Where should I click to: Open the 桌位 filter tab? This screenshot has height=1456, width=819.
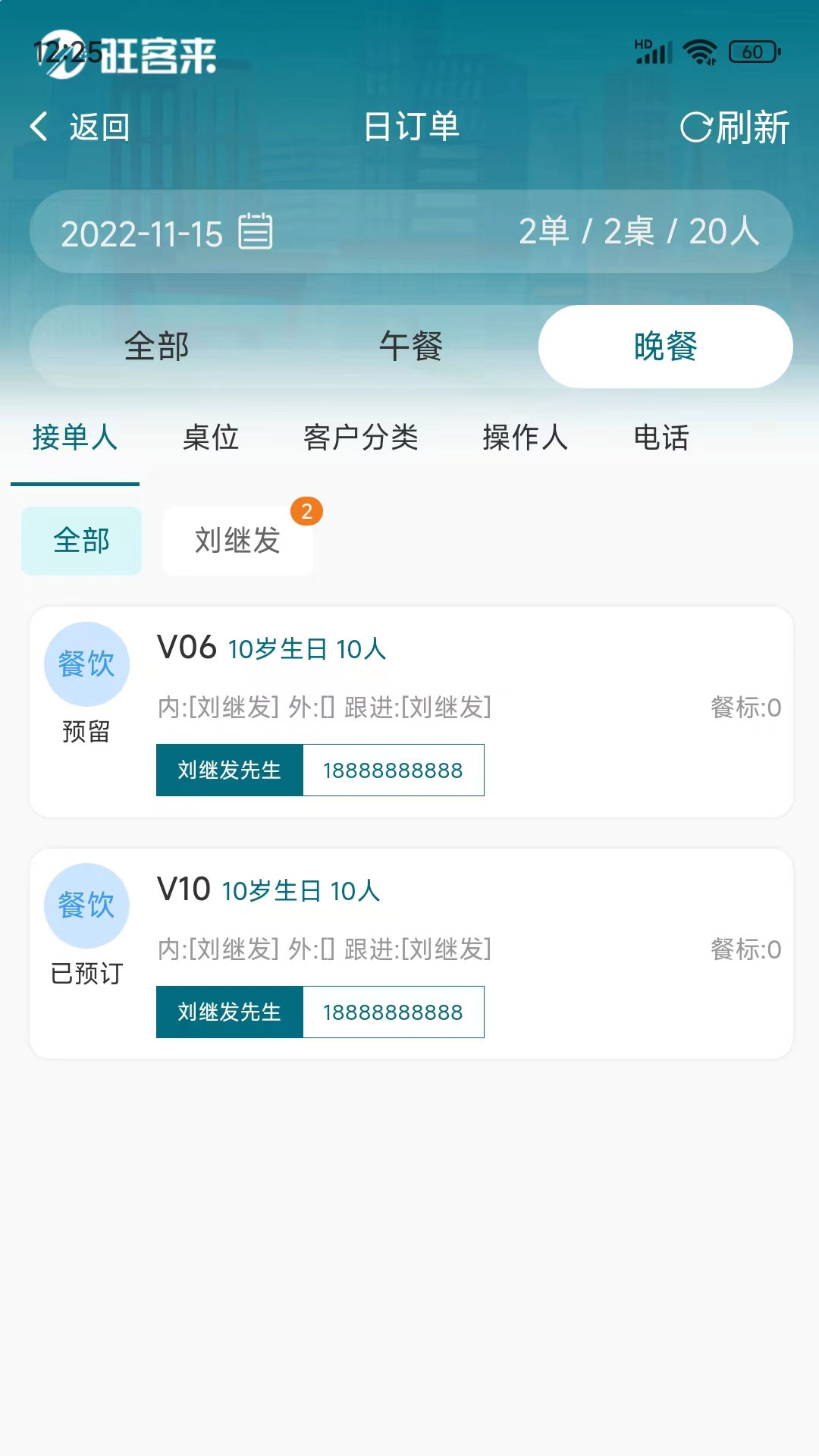pos(211,438)
